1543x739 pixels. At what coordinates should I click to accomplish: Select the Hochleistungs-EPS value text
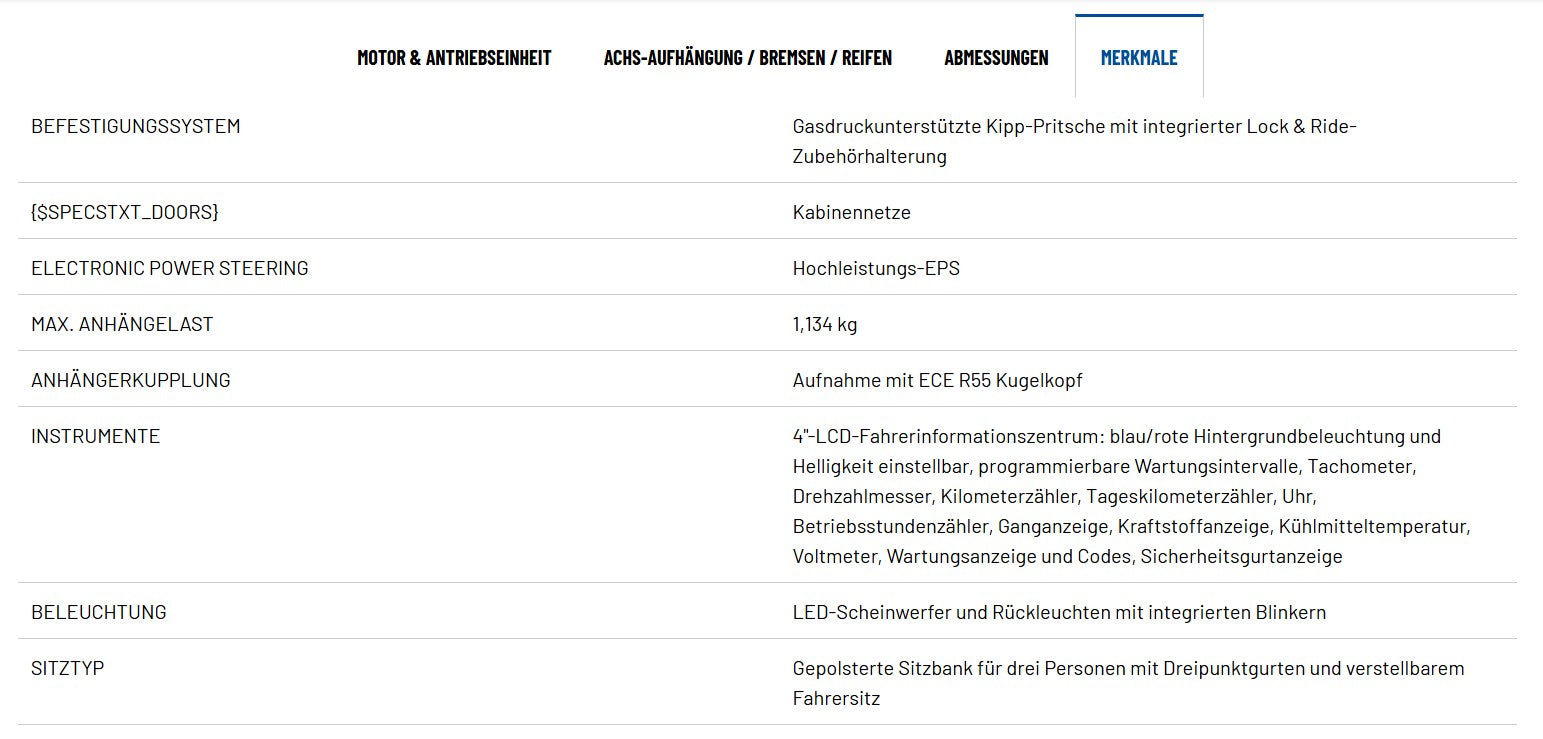coord(876,268)
